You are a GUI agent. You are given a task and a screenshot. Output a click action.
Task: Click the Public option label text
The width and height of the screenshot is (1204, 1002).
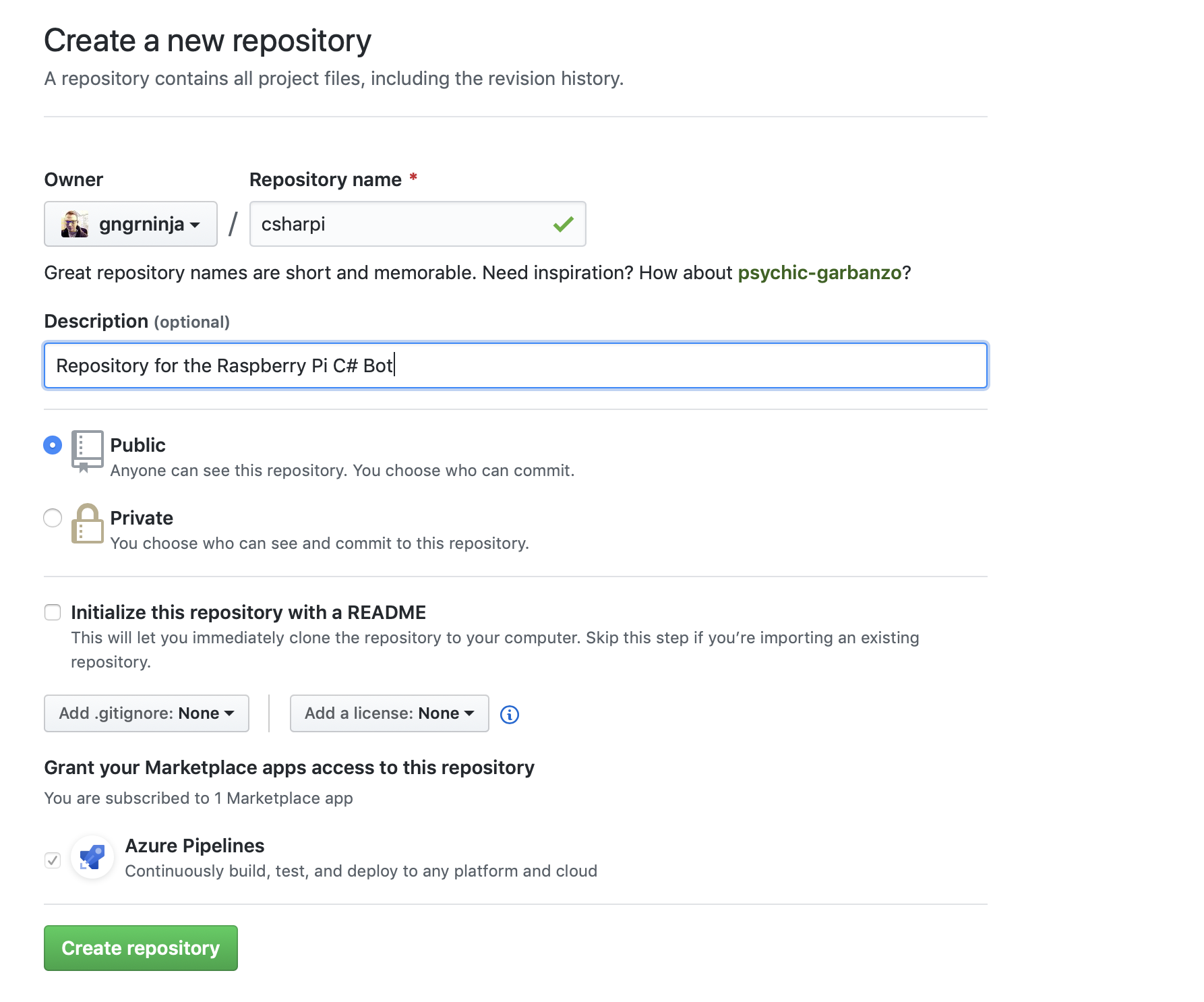coord(138,445)
